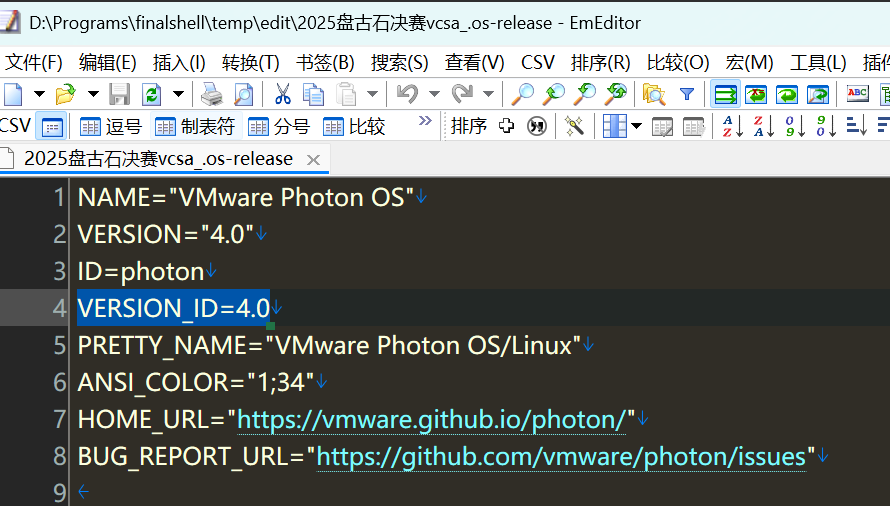
Task: Click the Paste clipboard icon
Action: click(346, 94)
